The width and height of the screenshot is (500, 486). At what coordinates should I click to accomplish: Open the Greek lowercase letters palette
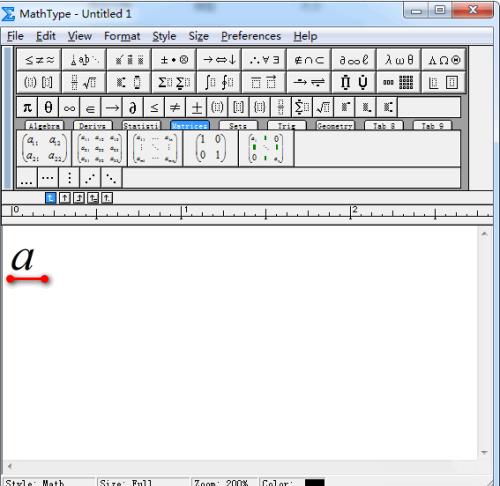pyautogui.click(x=398, y=60)
